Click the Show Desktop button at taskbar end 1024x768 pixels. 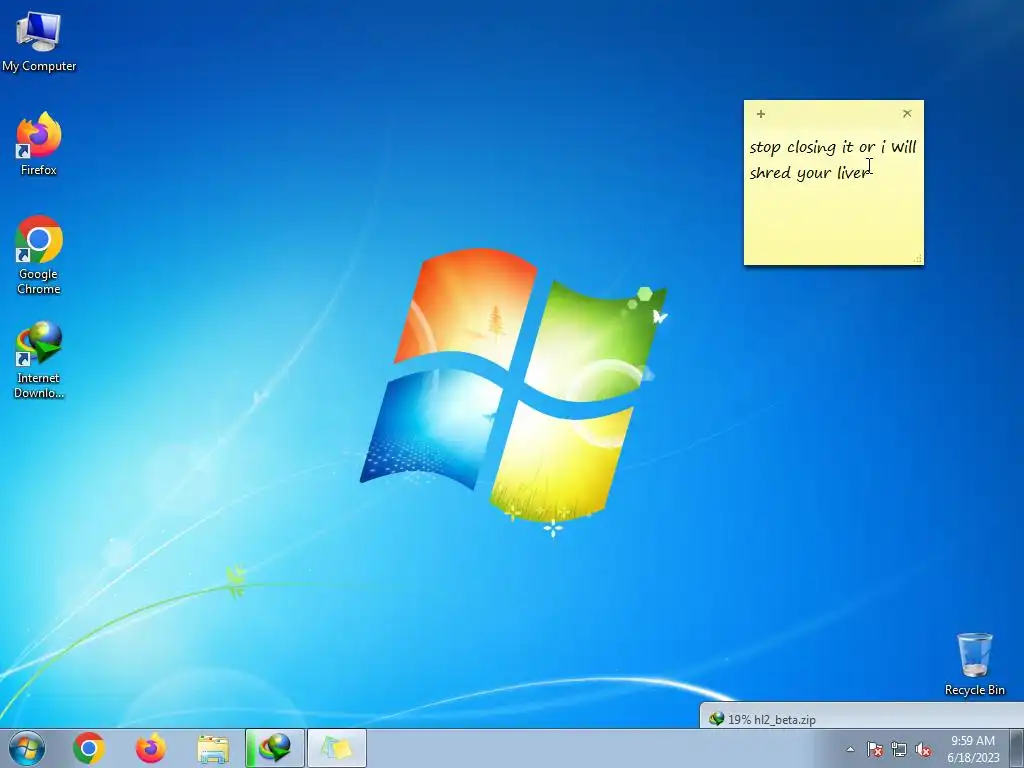pyautogui.click(x=1017, y=748)
